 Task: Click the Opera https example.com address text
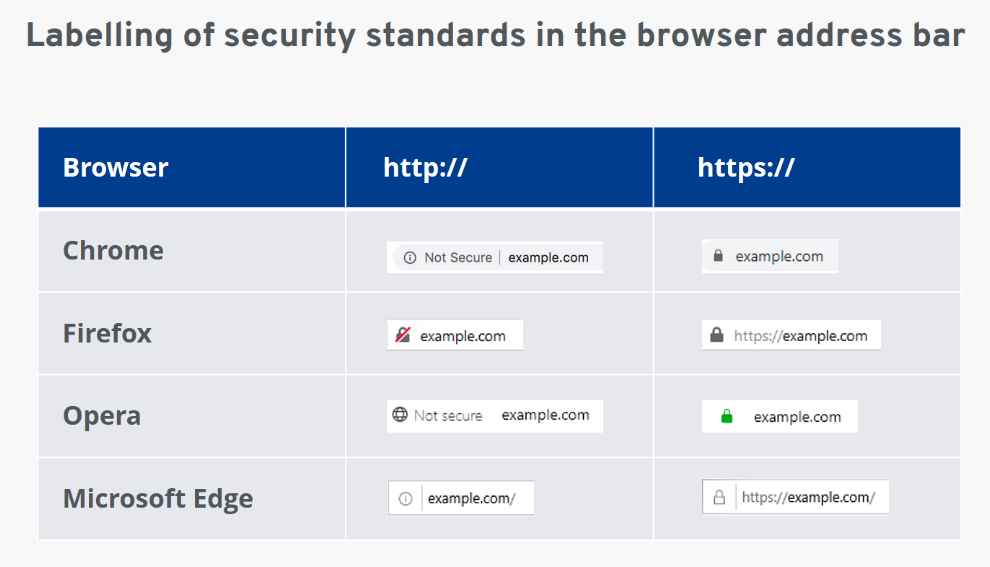click(x=797, y=417)
